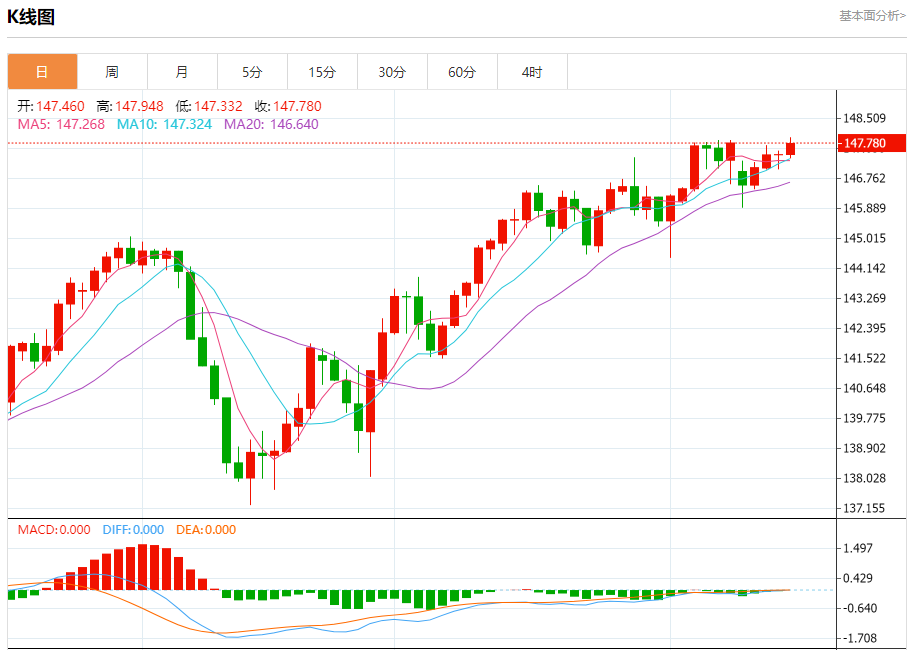Click the MA5: 147.268 indicator label
Viewport: 916px width, 650px height.
pyautogui.click(x=61, y=124)
